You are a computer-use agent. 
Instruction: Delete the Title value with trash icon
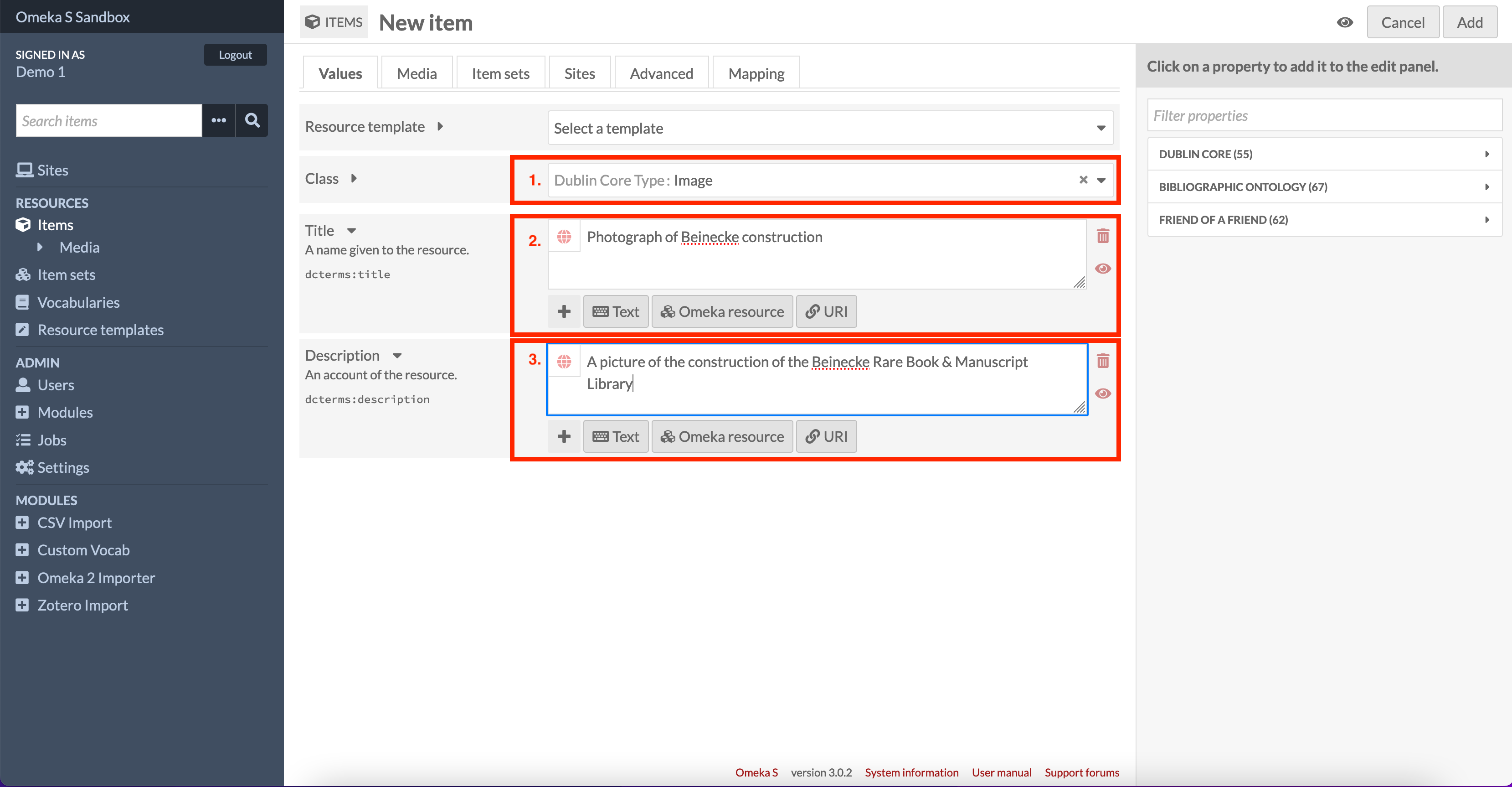coord(1103,236)
